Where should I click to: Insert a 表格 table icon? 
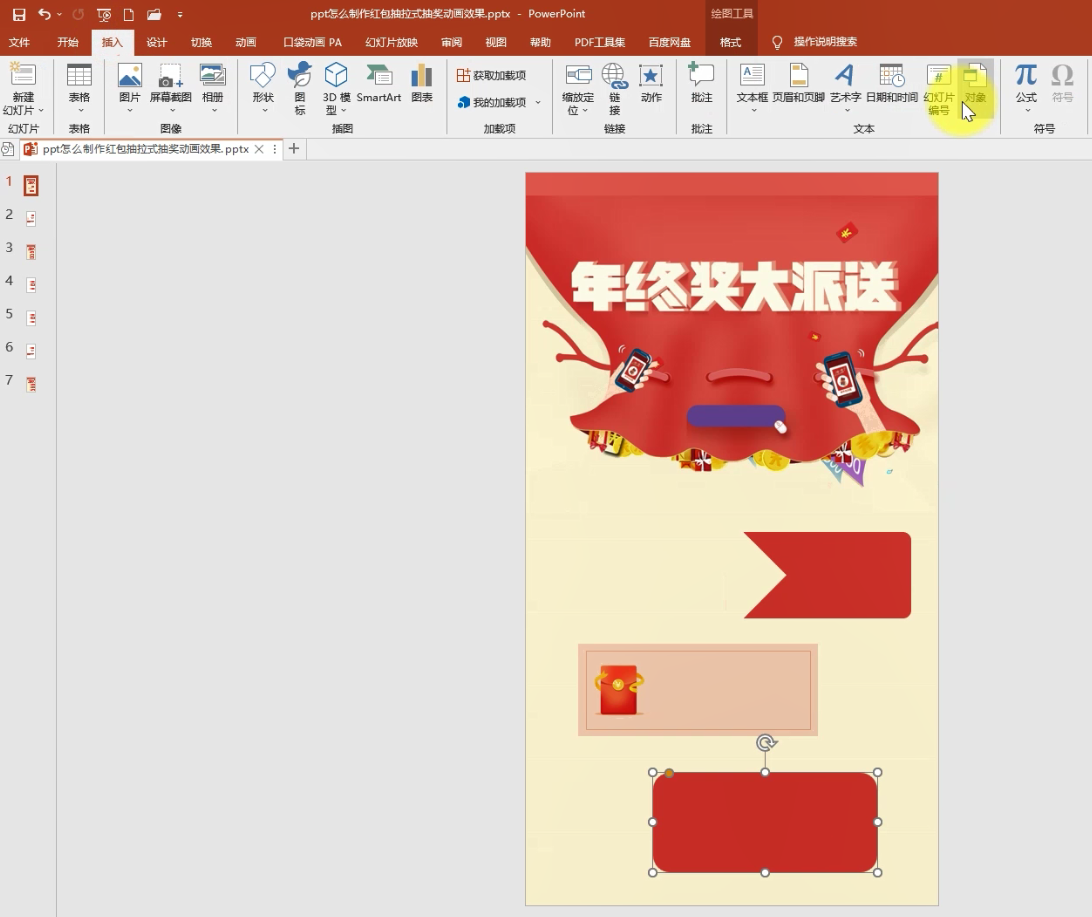(x=79, y=75)
